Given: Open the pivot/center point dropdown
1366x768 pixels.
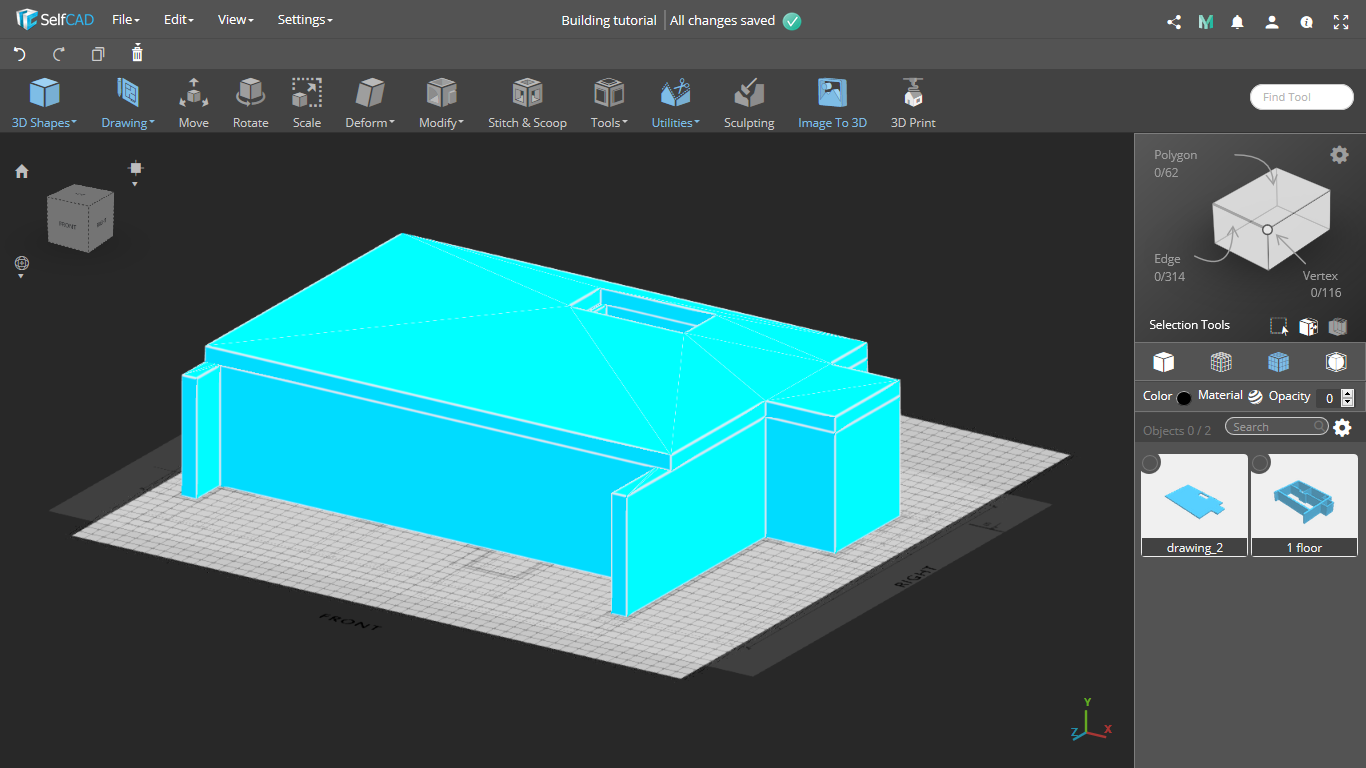Looking at the screenshot, I should point(136,172).
